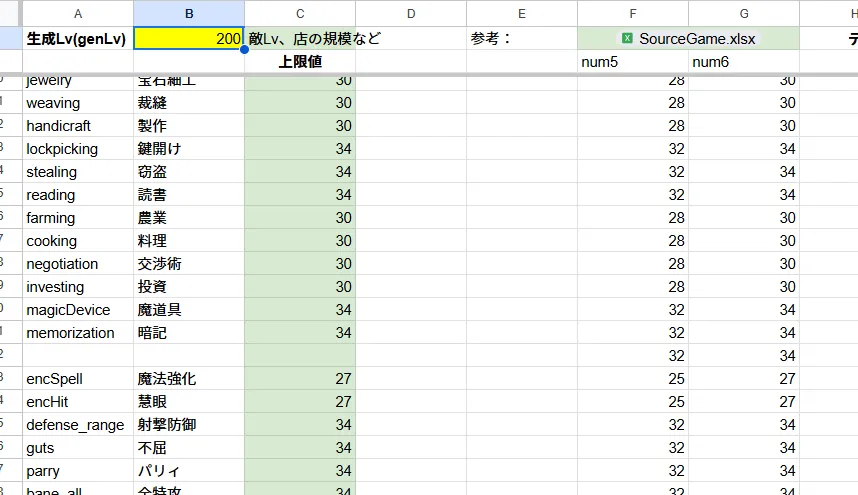Select column B header
The width and height of the screenshot is (858, 495).
[189, 13]
